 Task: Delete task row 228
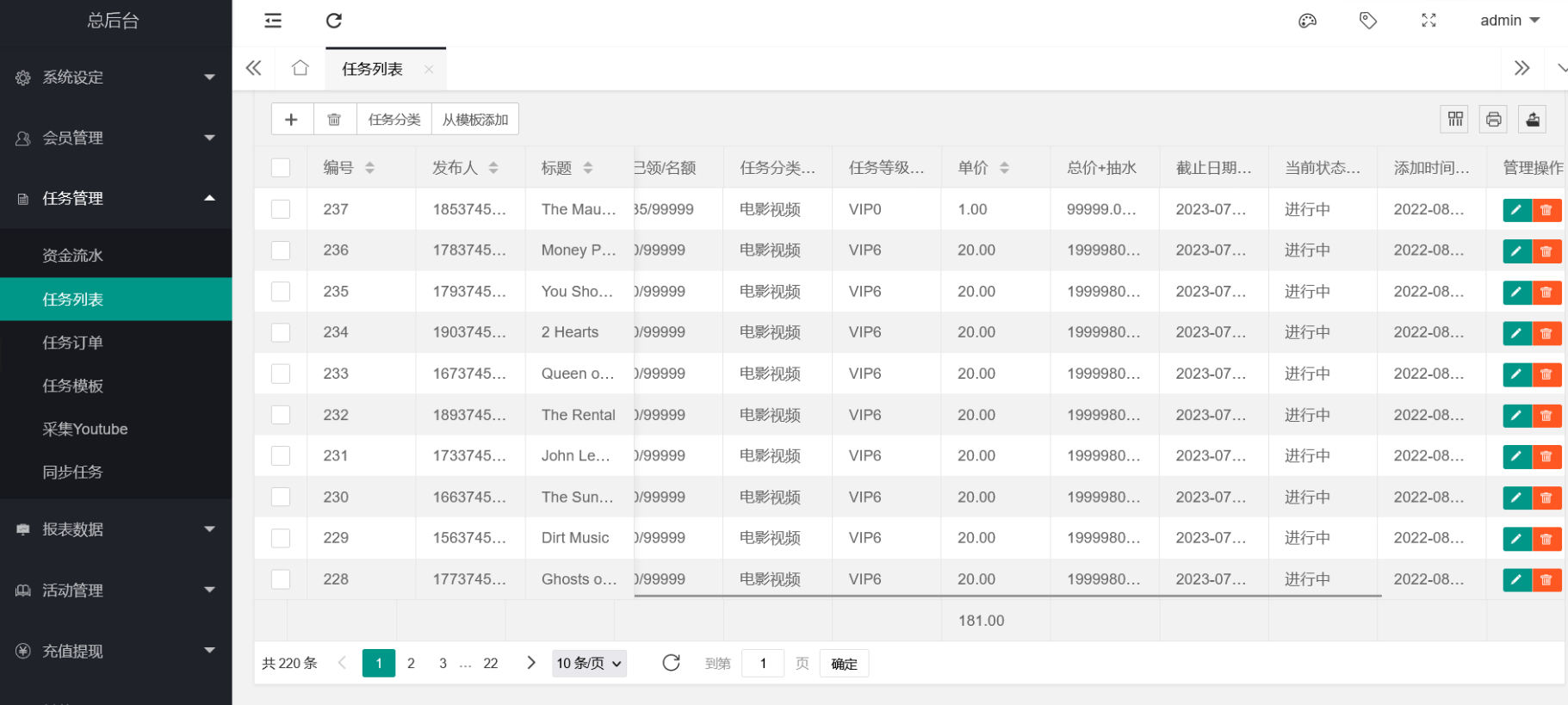tap(1546, 580)
